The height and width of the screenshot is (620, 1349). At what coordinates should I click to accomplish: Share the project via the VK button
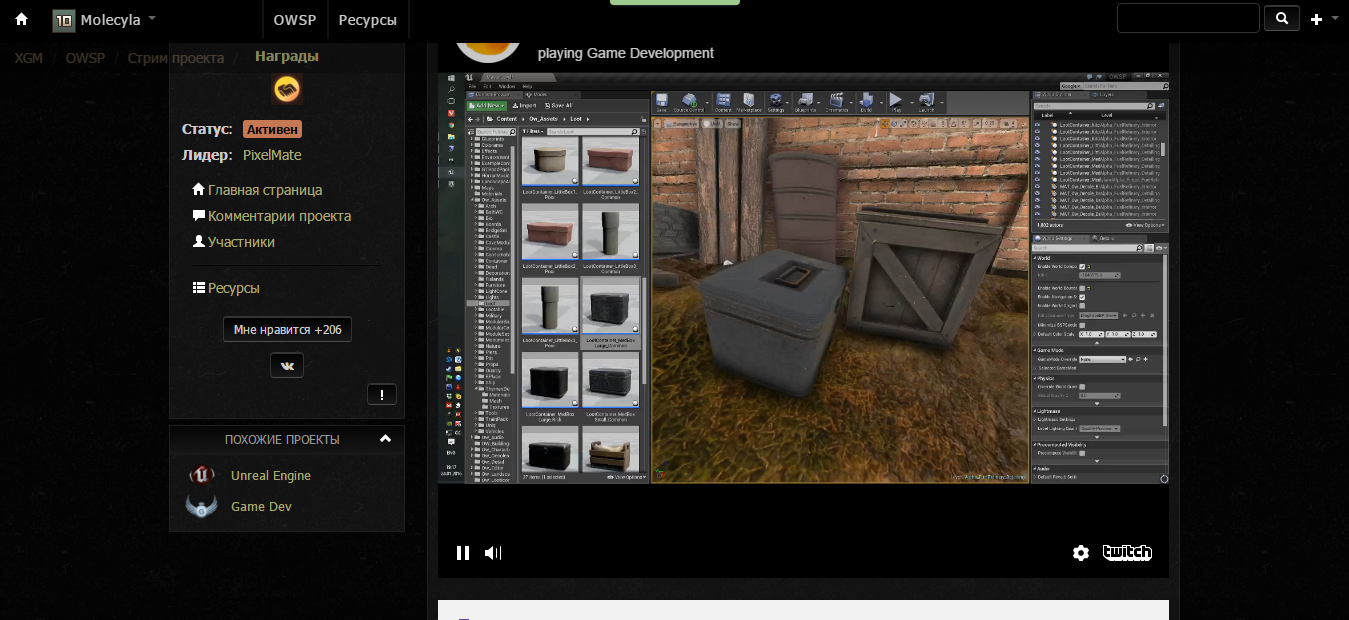pos(287,366)
